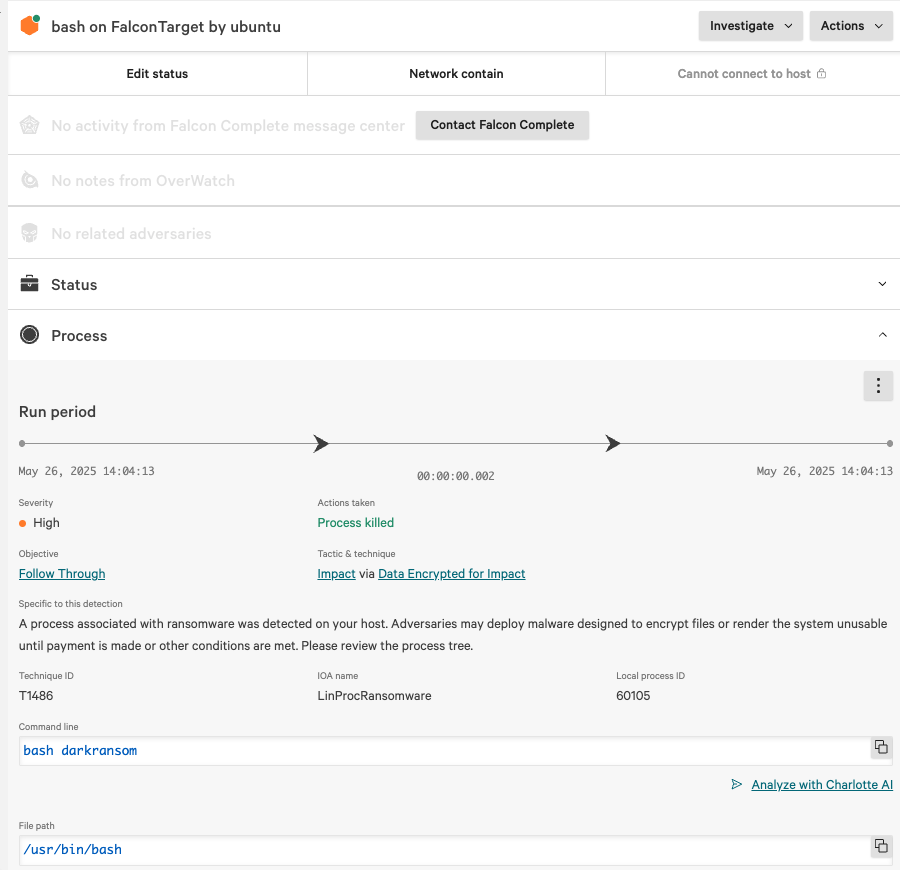Copy the command line bash darkransom

[881, 747]
